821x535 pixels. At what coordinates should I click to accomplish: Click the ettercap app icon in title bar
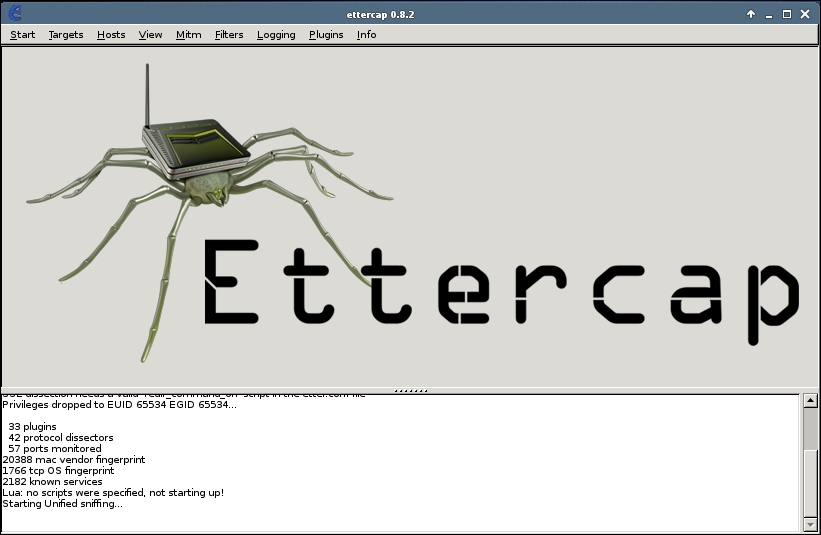point(15,13)
